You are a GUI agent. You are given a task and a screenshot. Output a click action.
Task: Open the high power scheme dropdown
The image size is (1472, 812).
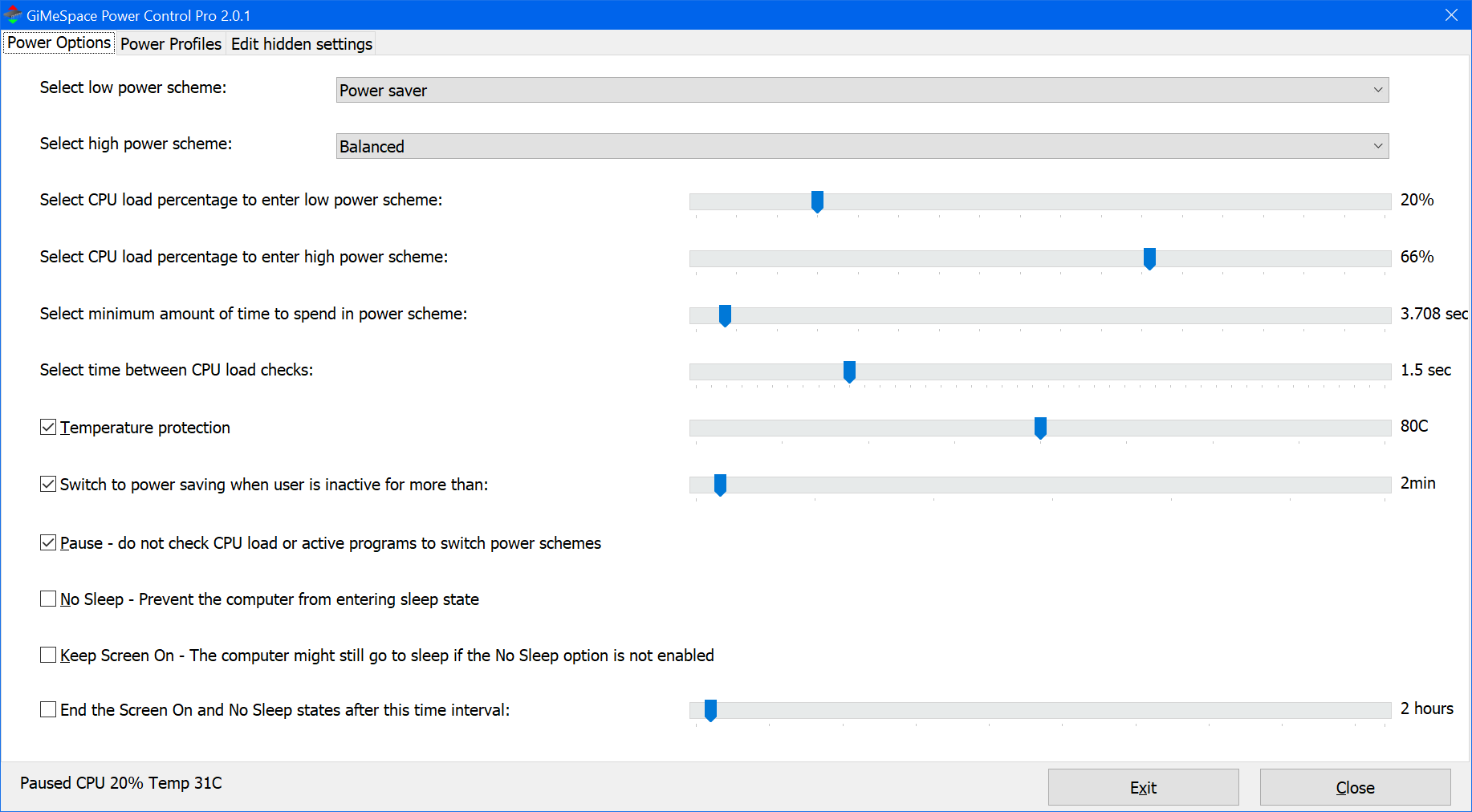(1377, 146)
